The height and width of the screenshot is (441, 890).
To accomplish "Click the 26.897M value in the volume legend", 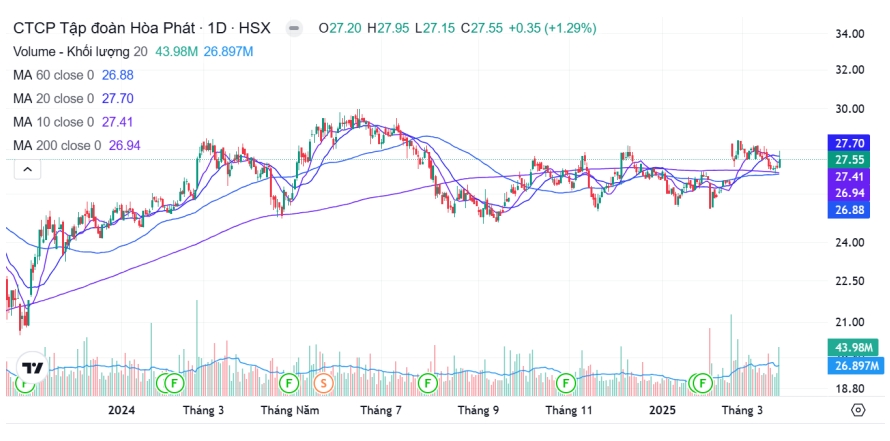I will tap(228, 52).
